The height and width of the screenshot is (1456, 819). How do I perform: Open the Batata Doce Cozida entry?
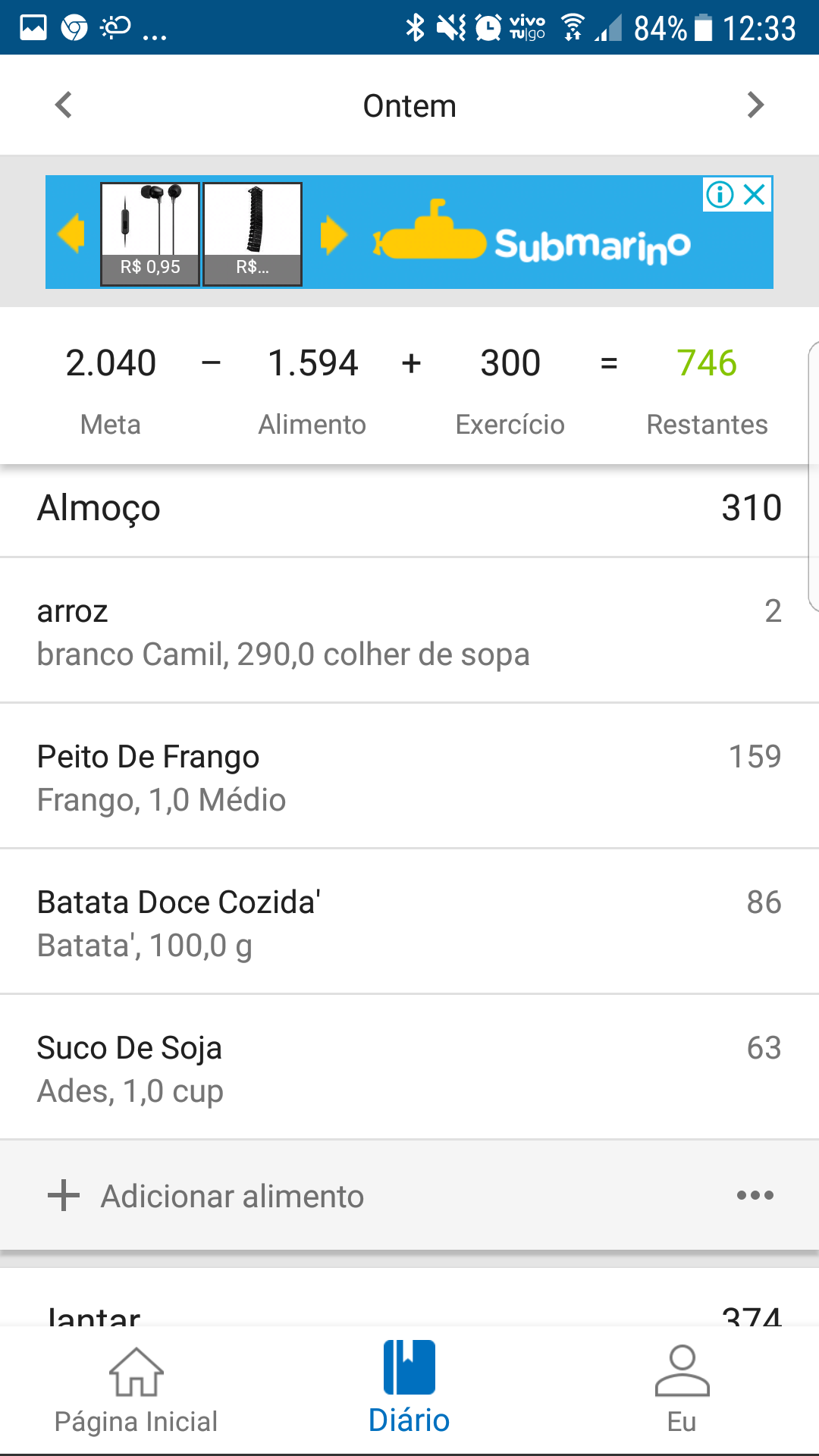409,923
